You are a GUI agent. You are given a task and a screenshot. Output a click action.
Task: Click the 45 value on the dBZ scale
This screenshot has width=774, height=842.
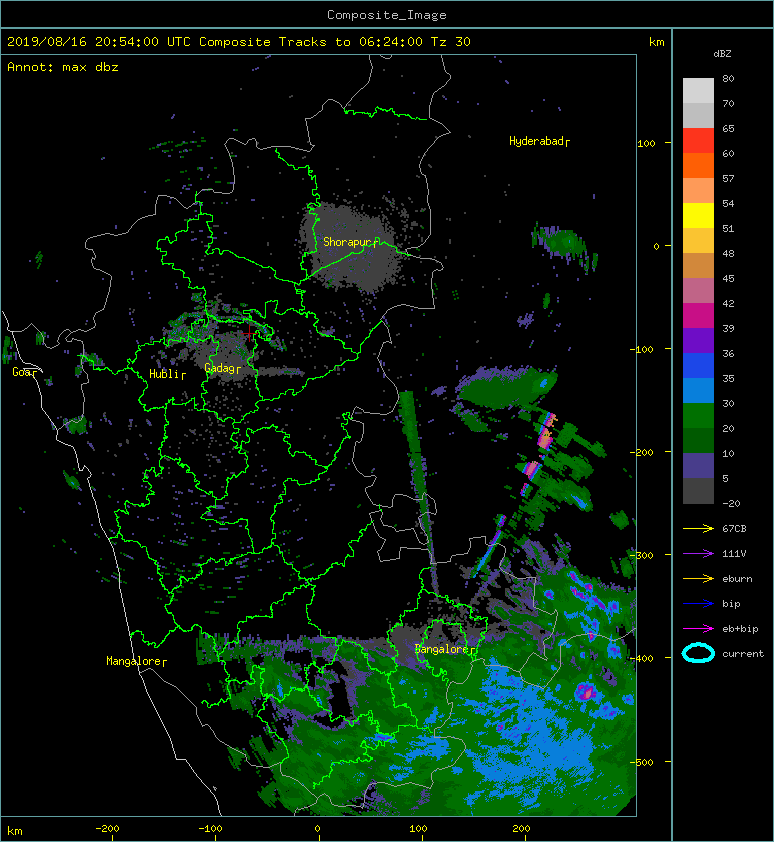tap(728, 279)
